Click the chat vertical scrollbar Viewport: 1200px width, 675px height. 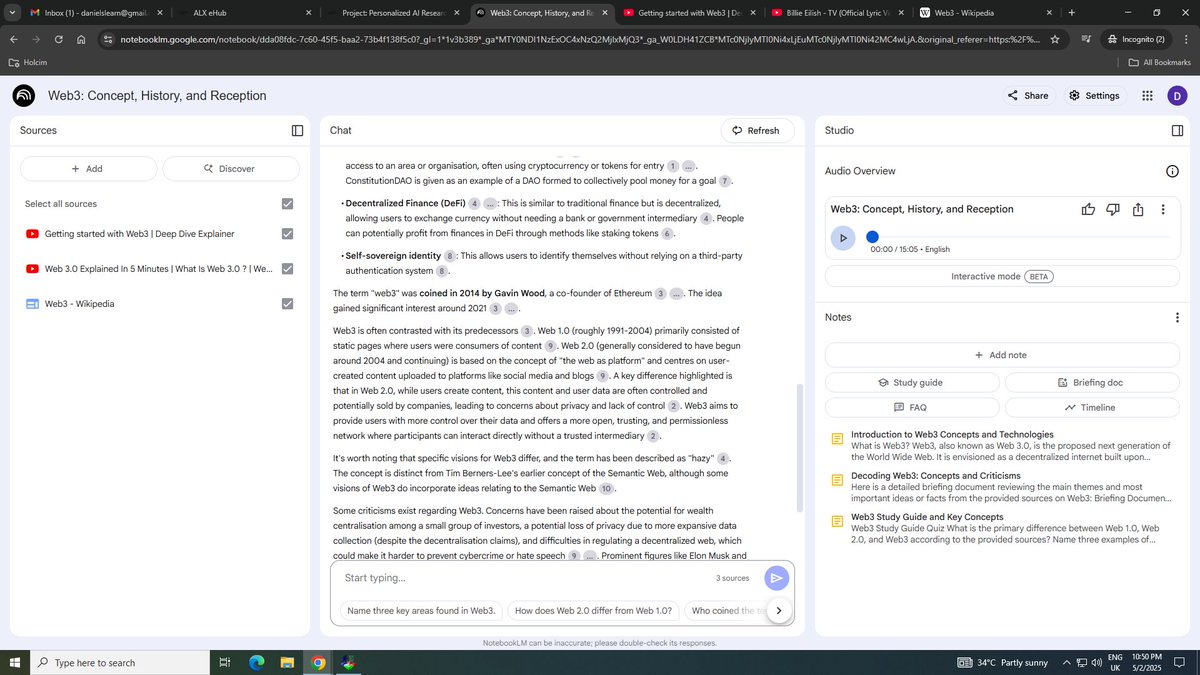pos(798,447)
